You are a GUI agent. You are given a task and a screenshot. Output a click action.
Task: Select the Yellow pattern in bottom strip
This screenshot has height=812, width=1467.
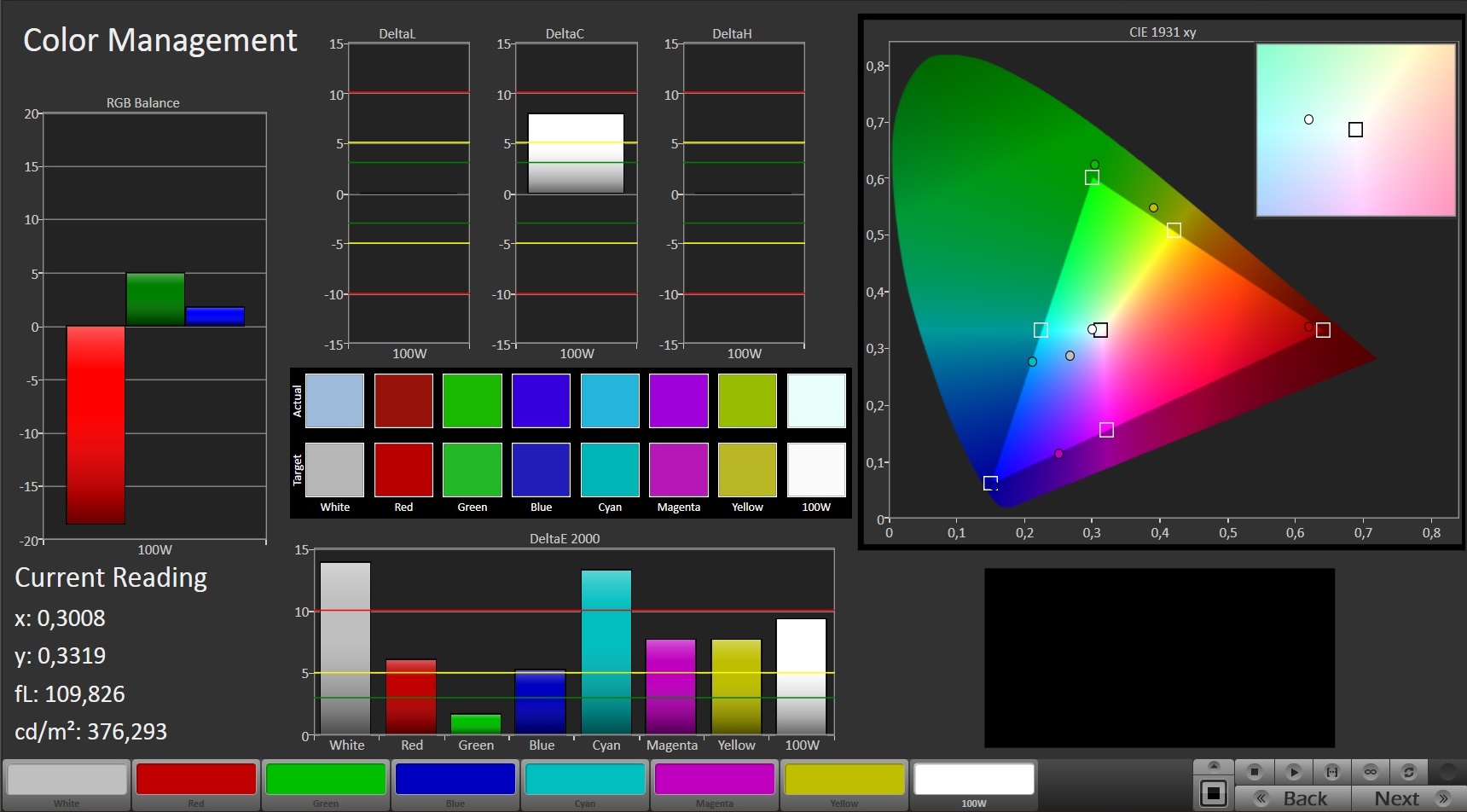pos(844,785)
